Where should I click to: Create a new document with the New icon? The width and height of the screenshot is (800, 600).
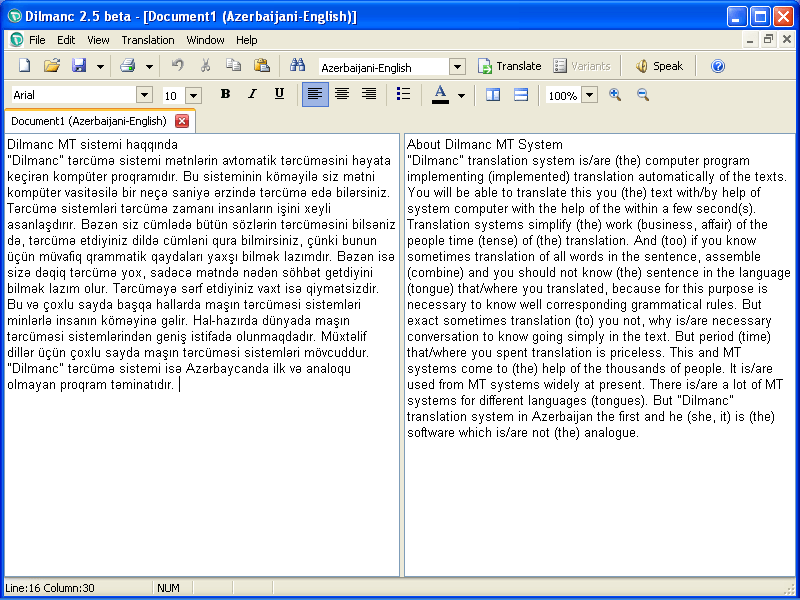(x=24, y=66)
